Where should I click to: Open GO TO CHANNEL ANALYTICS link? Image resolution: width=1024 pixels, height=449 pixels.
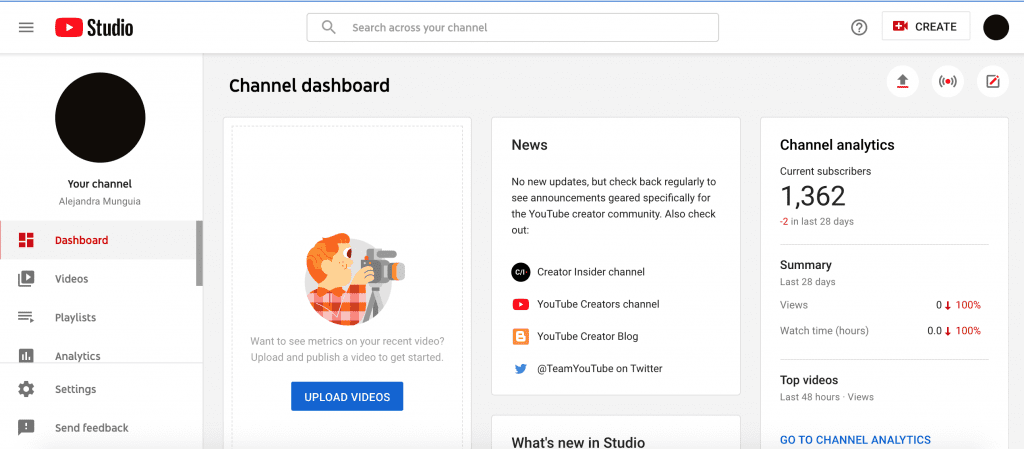[x=855, y=440]
